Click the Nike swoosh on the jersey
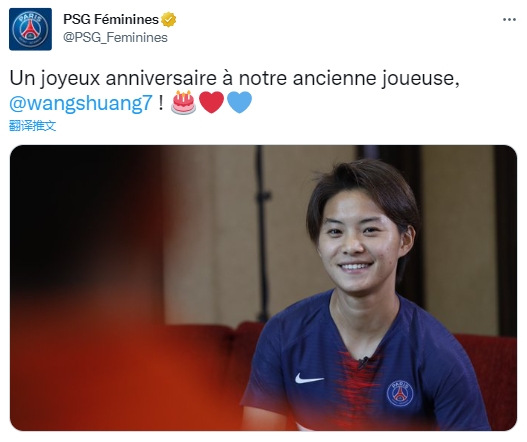The width and height of the screenshot is (527, 442). click(x=309, y=378)
